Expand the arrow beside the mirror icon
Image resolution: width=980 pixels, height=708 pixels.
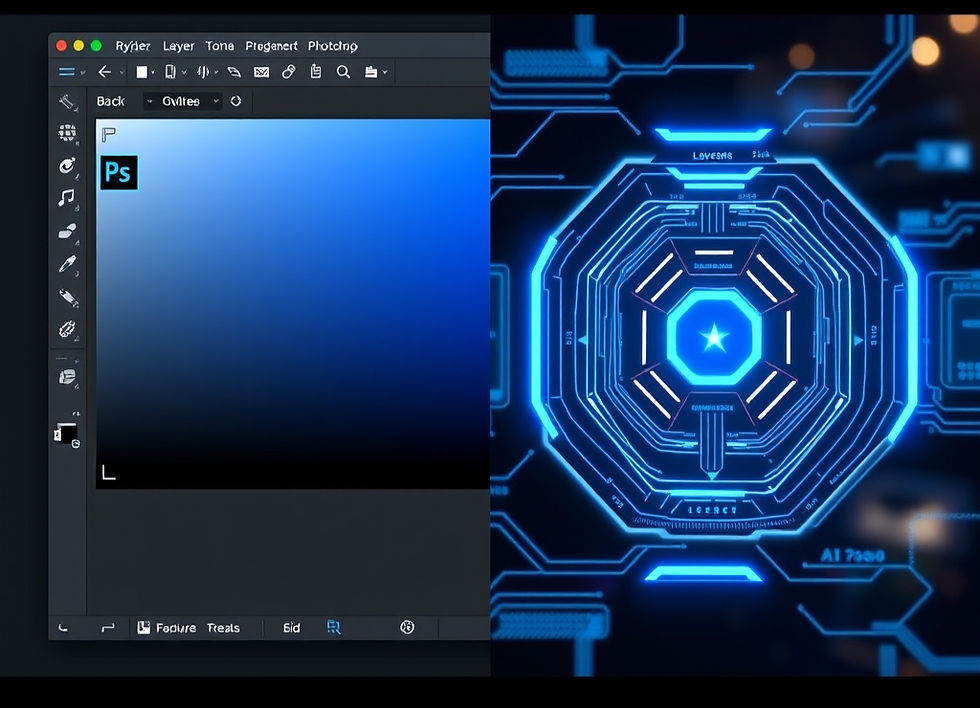(x=216, y=72)
